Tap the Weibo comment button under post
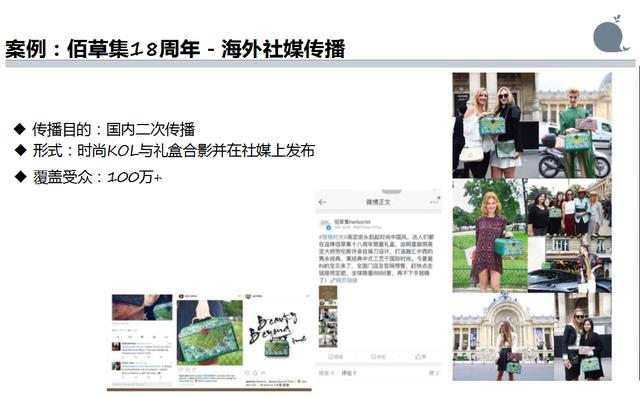The height and width of the screenshot is (398, 640). click(x=378, y=357)
